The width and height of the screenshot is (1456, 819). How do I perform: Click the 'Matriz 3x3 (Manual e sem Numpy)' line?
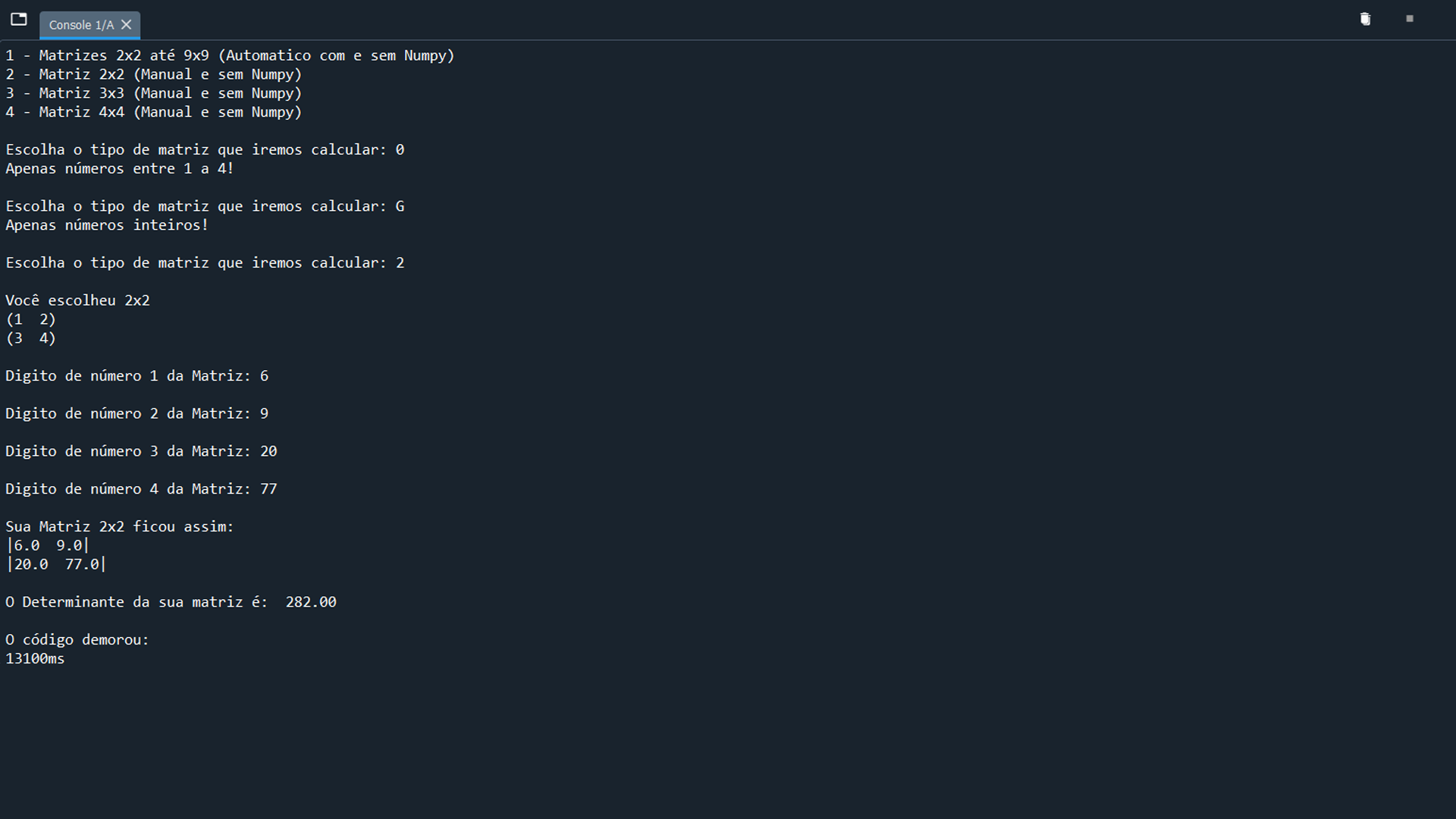154,93
